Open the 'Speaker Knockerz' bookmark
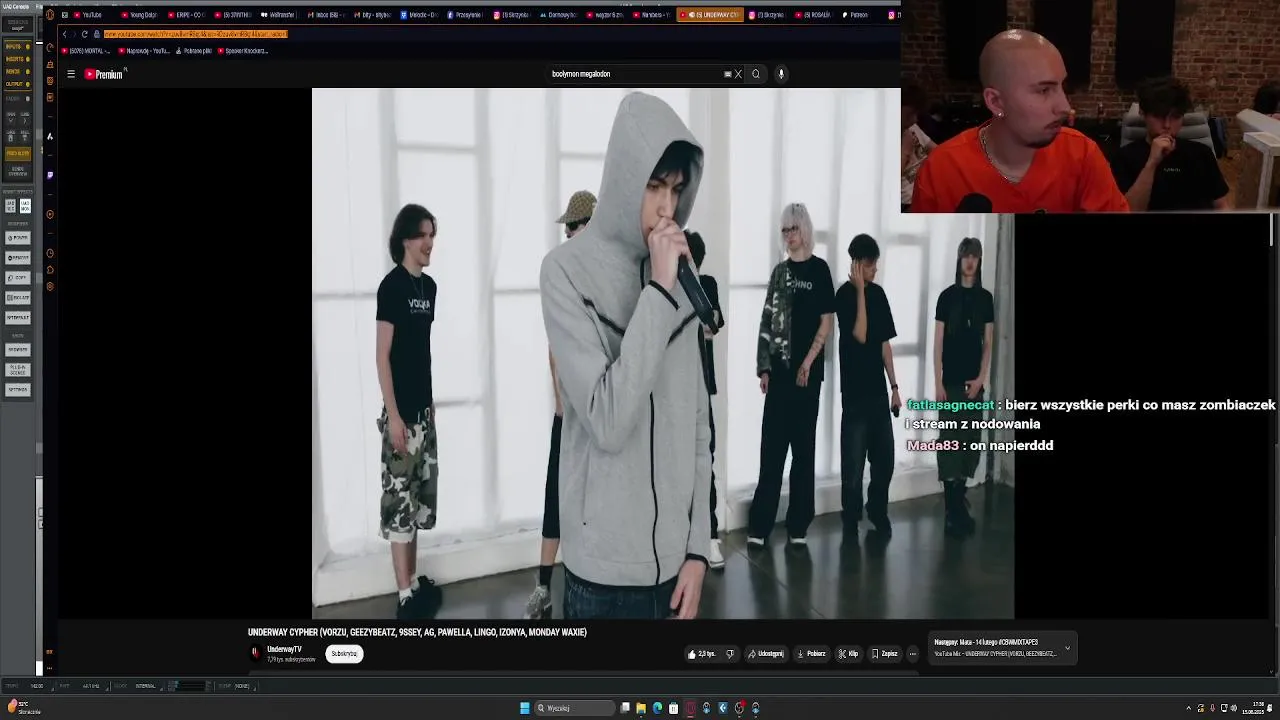Image resolution: width=1280 pixels, height=720 pixels. (x=243, y=51)
